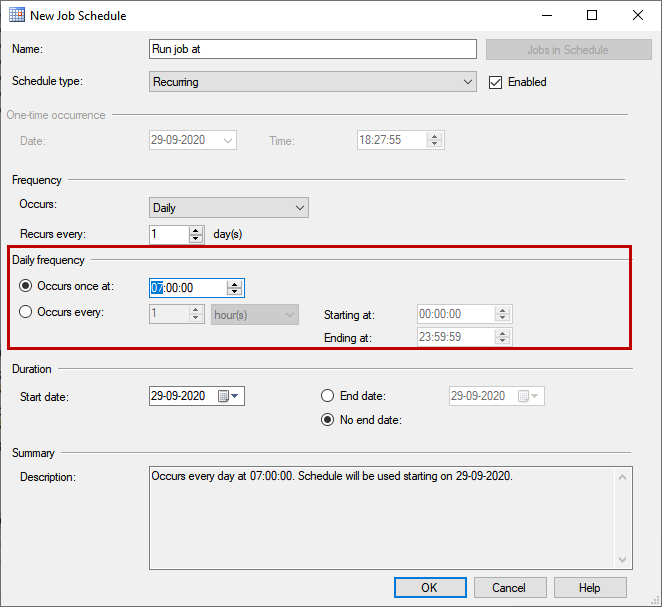This screenshot has width=662, height=607.
Task: Choose the End date radio option
Action: pyautogui.click(x=328, y=396)
